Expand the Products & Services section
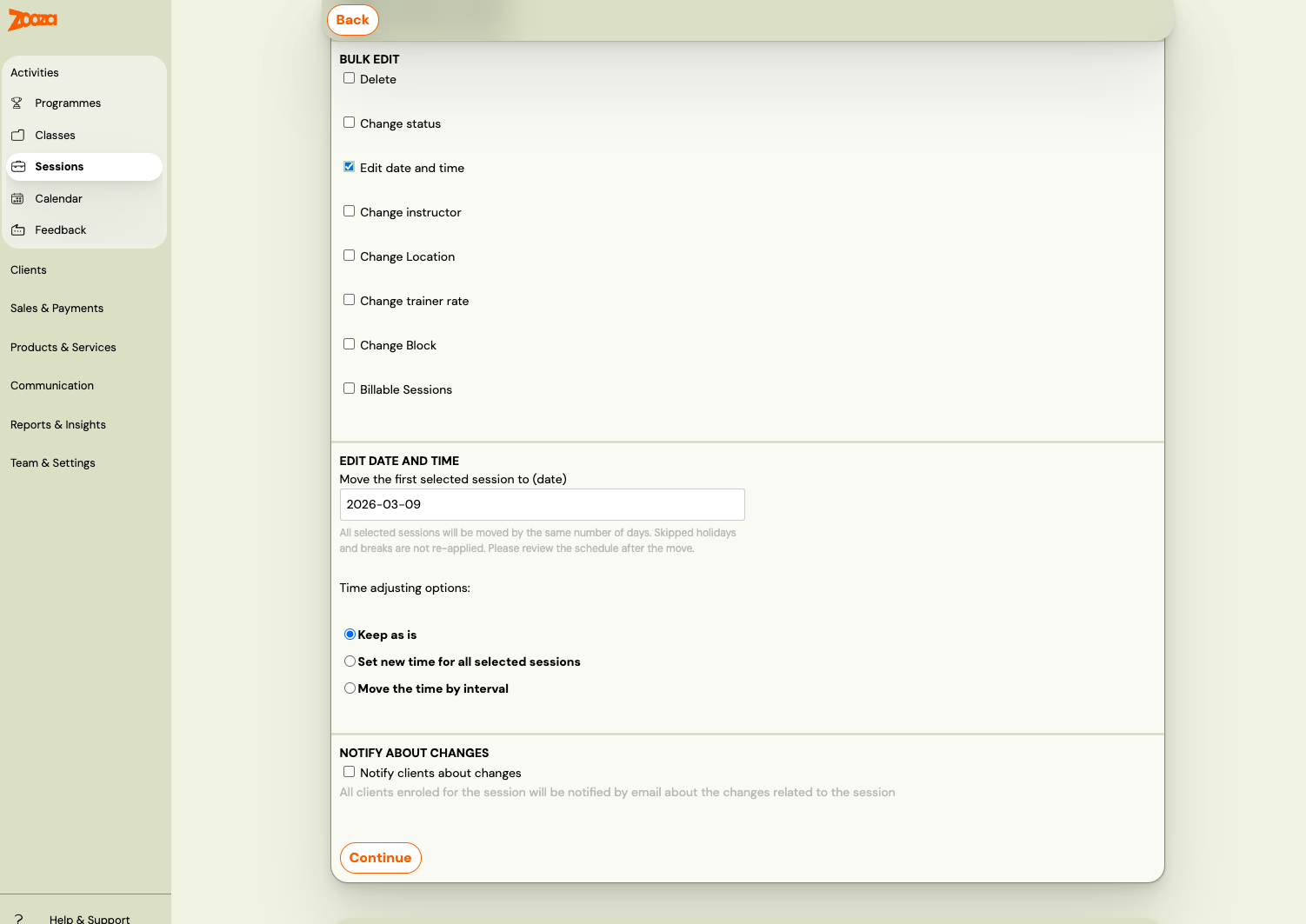The image size is (1306, 924). (x=63, y=348)
